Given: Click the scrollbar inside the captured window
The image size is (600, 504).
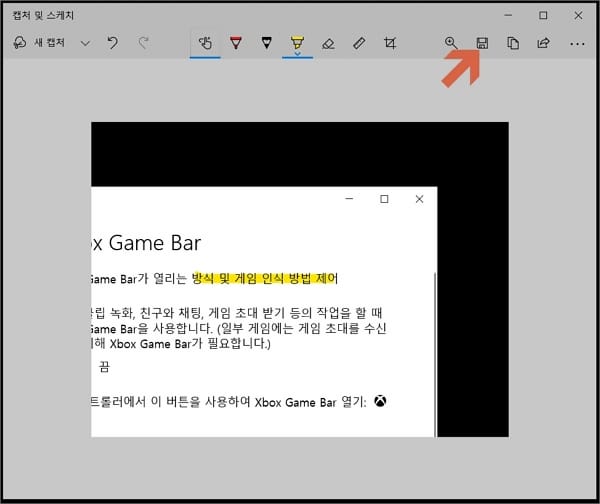Looking at the screenshot, I should point(435,354).
